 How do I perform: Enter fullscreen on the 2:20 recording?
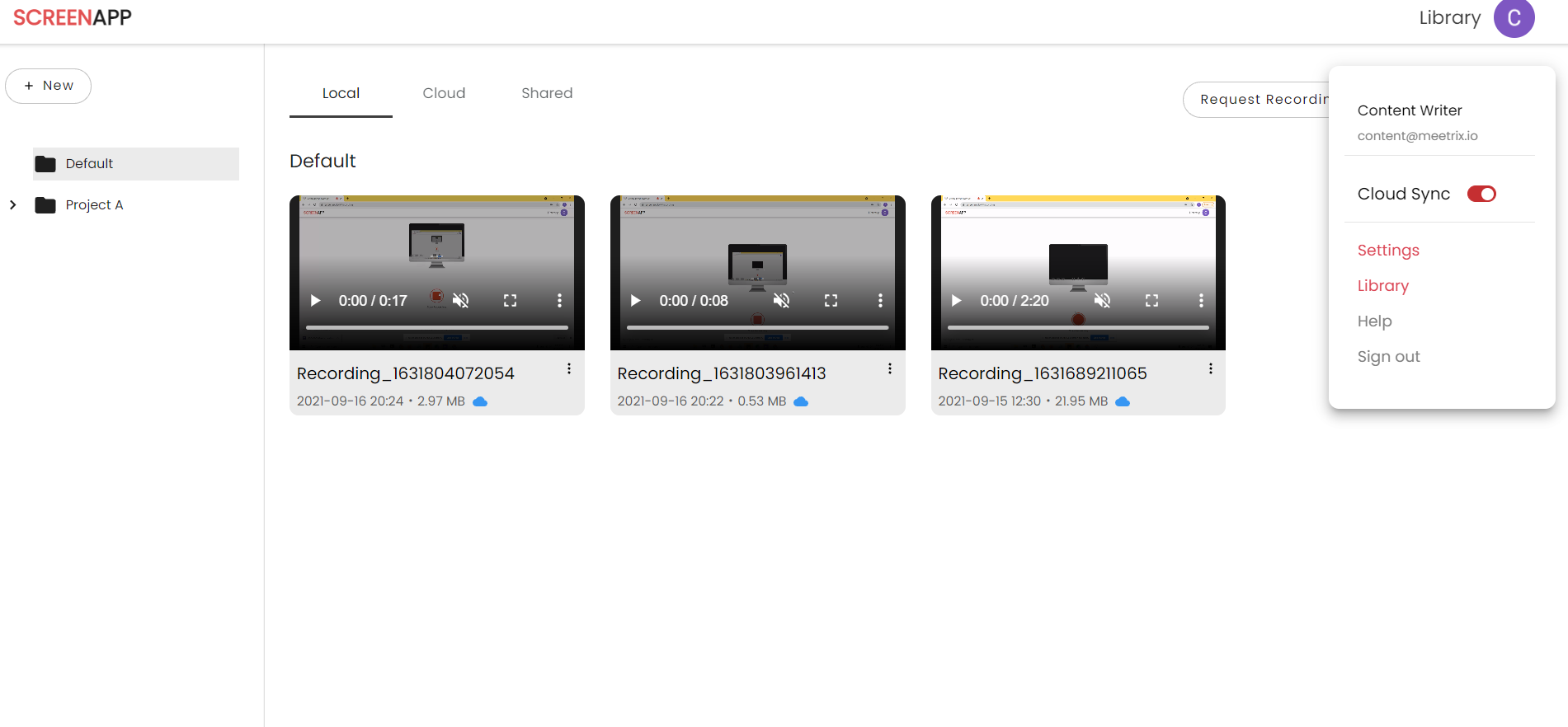pos(1151,301)
